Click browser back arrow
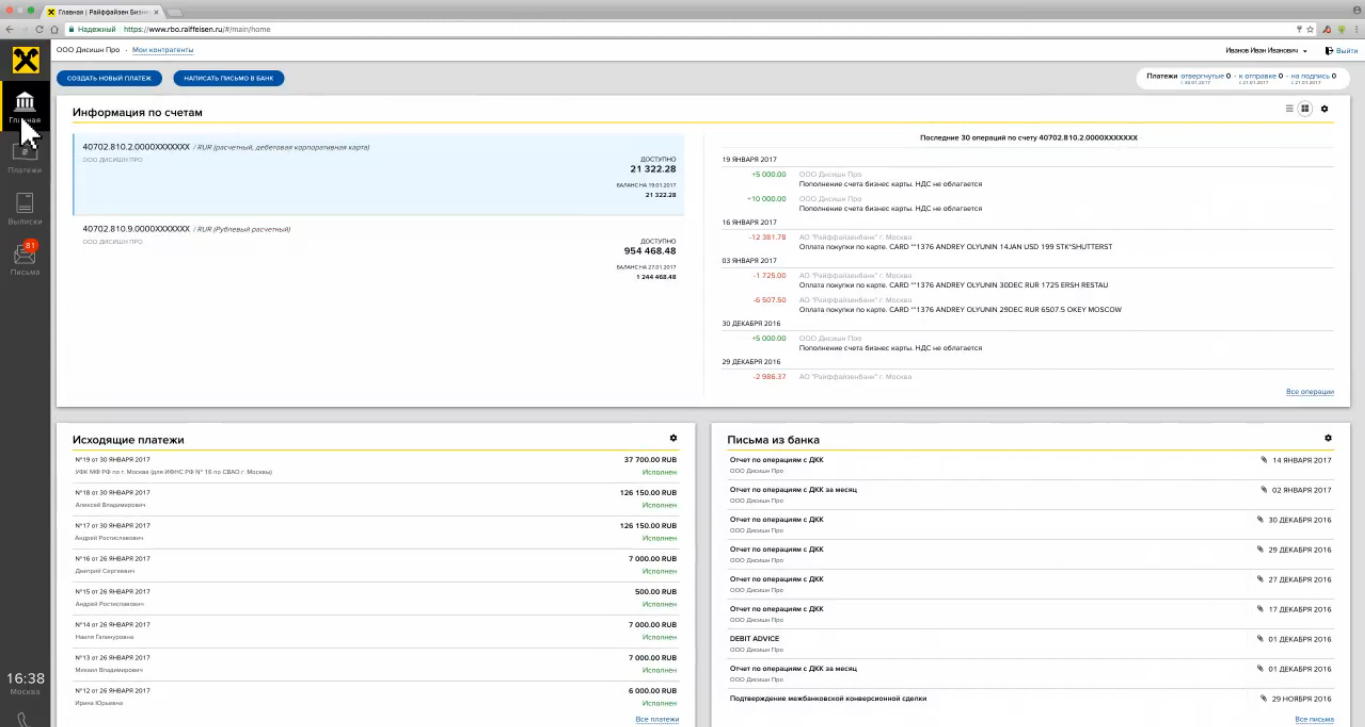Image resolution: width=1365 pixels, height=727 pixels. (x=10, y=30)
